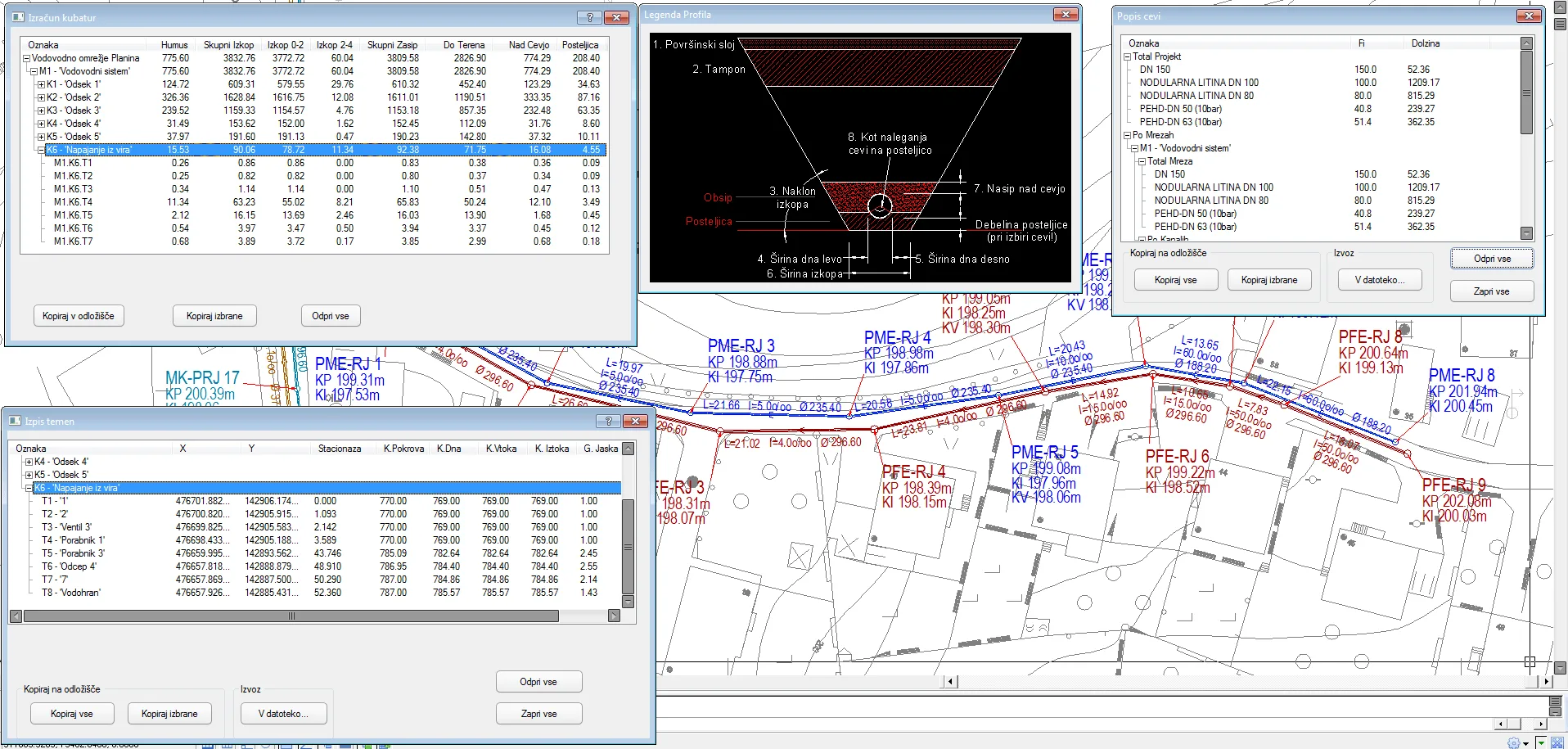The image size is (1568, 749).
Task: Click the Izpis temen window title icon
Action: click(x=15, y=421)
